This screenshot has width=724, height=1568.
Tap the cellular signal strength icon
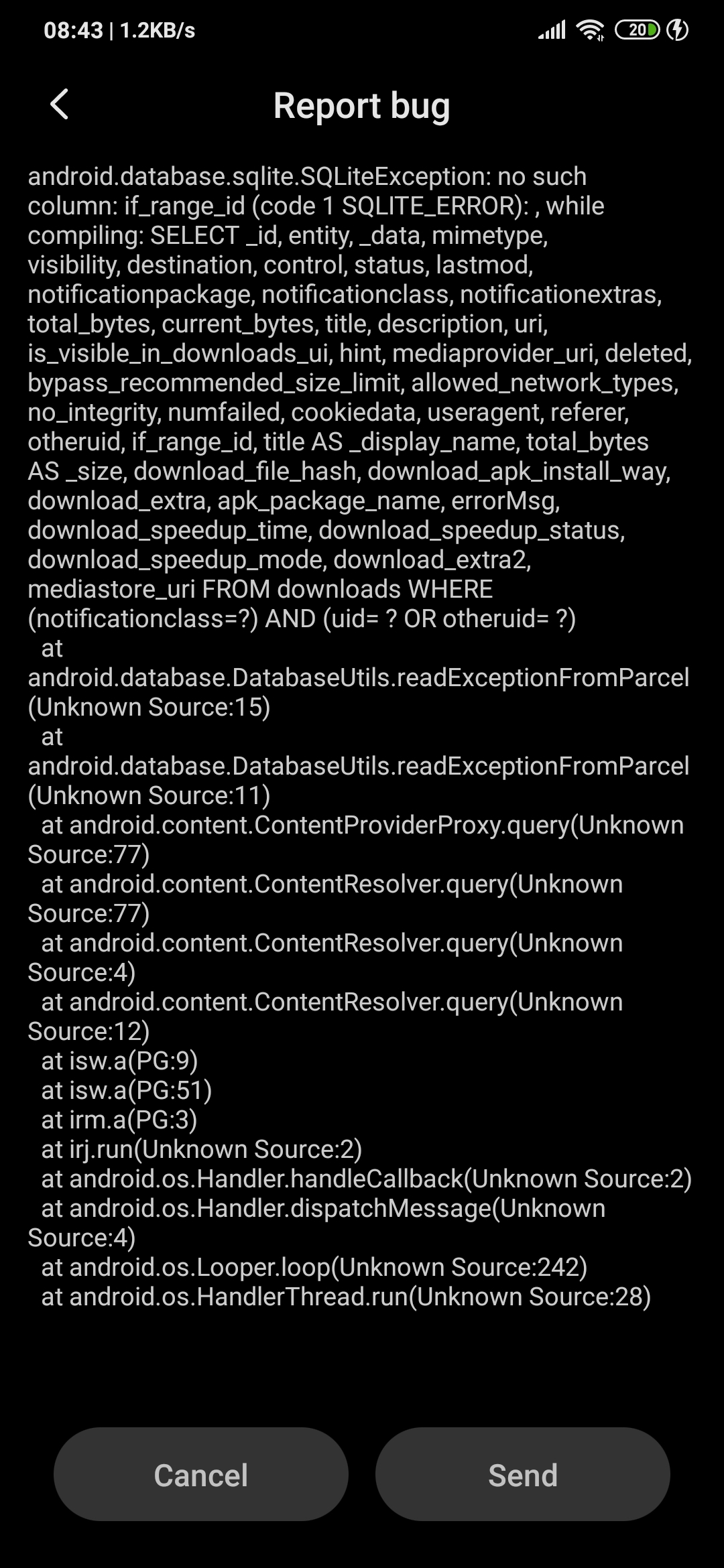click(552, 30)
